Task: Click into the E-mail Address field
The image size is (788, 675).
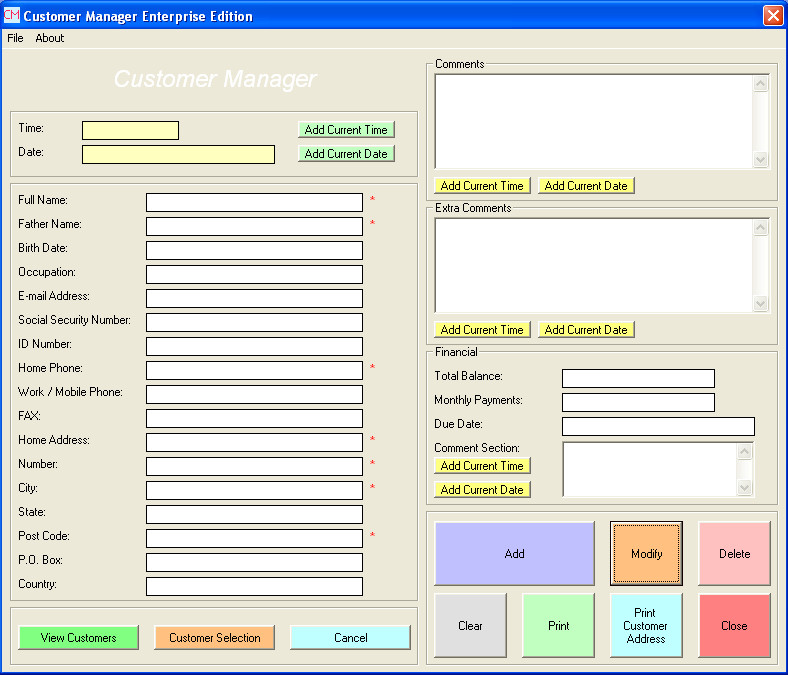Action: point(254,298)
